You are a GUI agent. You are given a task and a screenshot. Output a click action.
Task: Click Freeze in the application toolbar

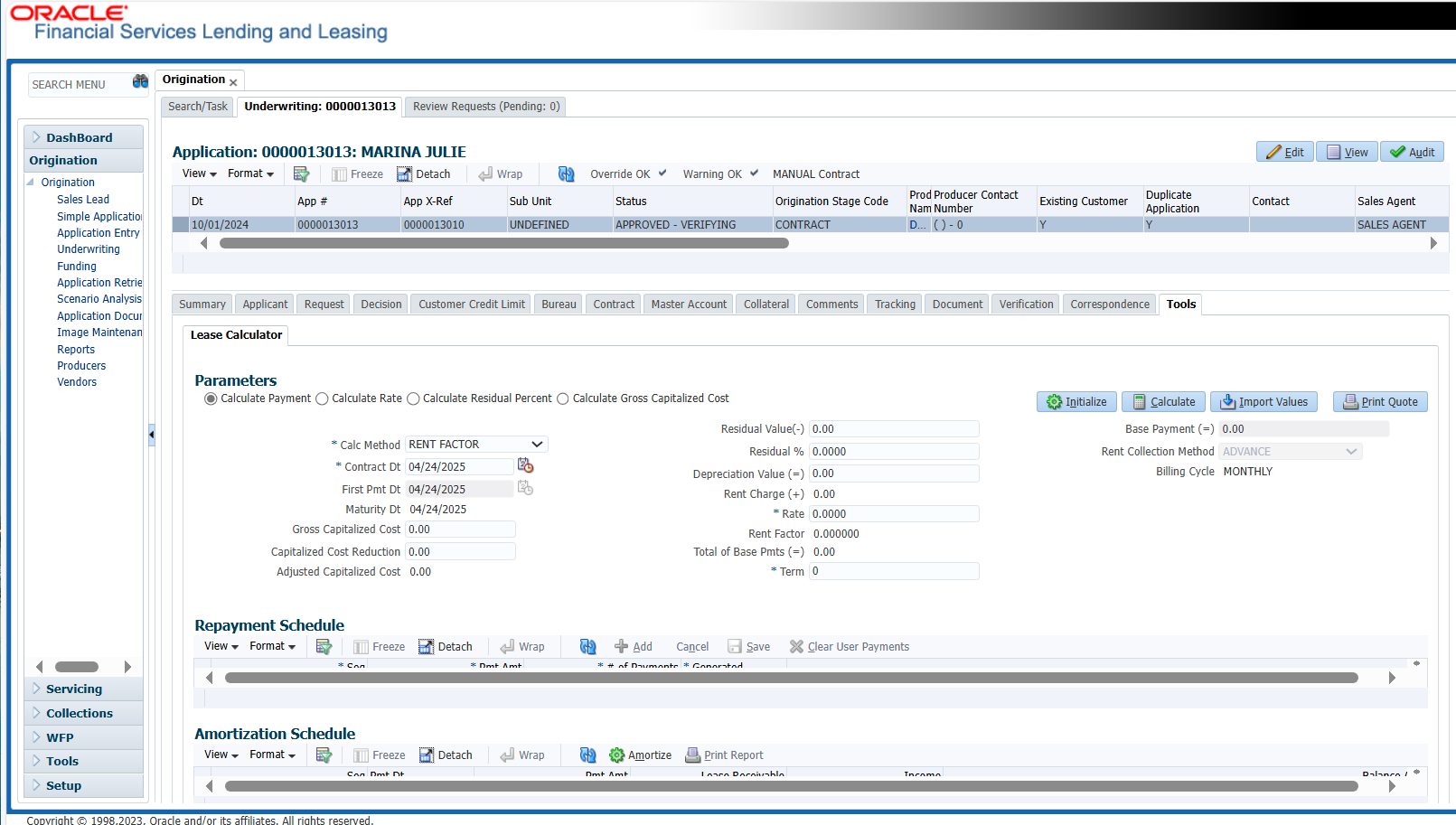[x=358, y=174]
